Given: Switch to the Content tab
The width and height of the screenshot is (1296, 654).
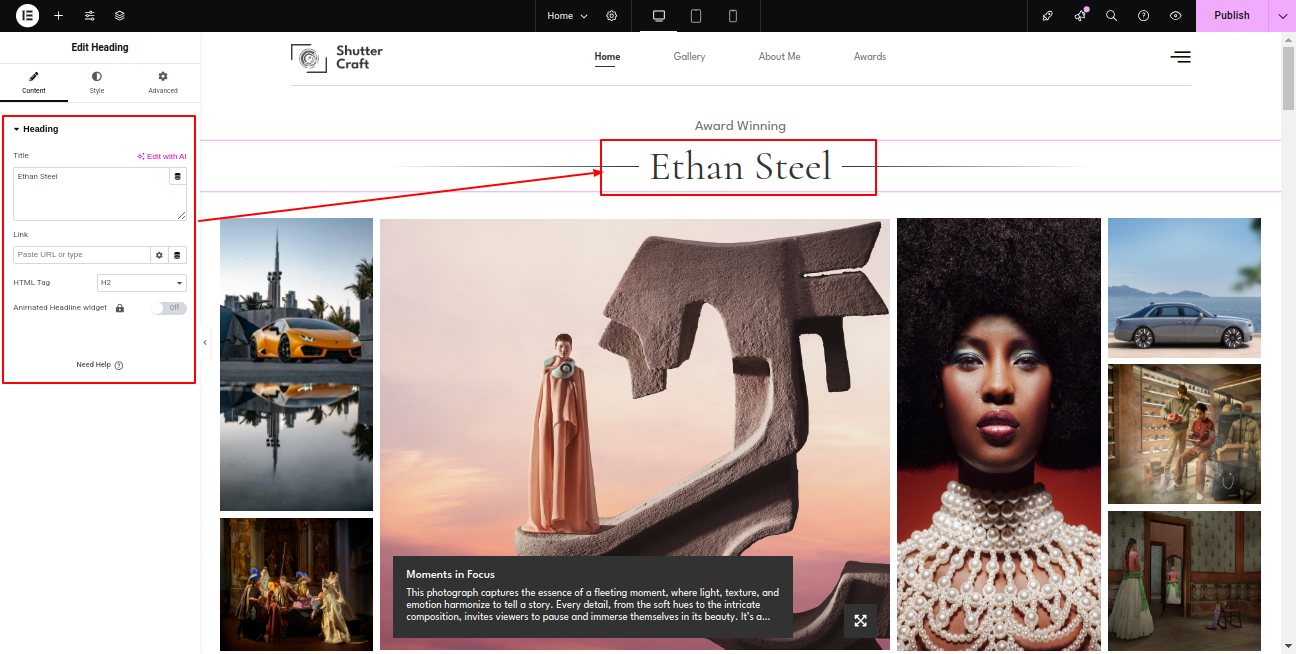Looking at the screenshot, I should point(34,83).
